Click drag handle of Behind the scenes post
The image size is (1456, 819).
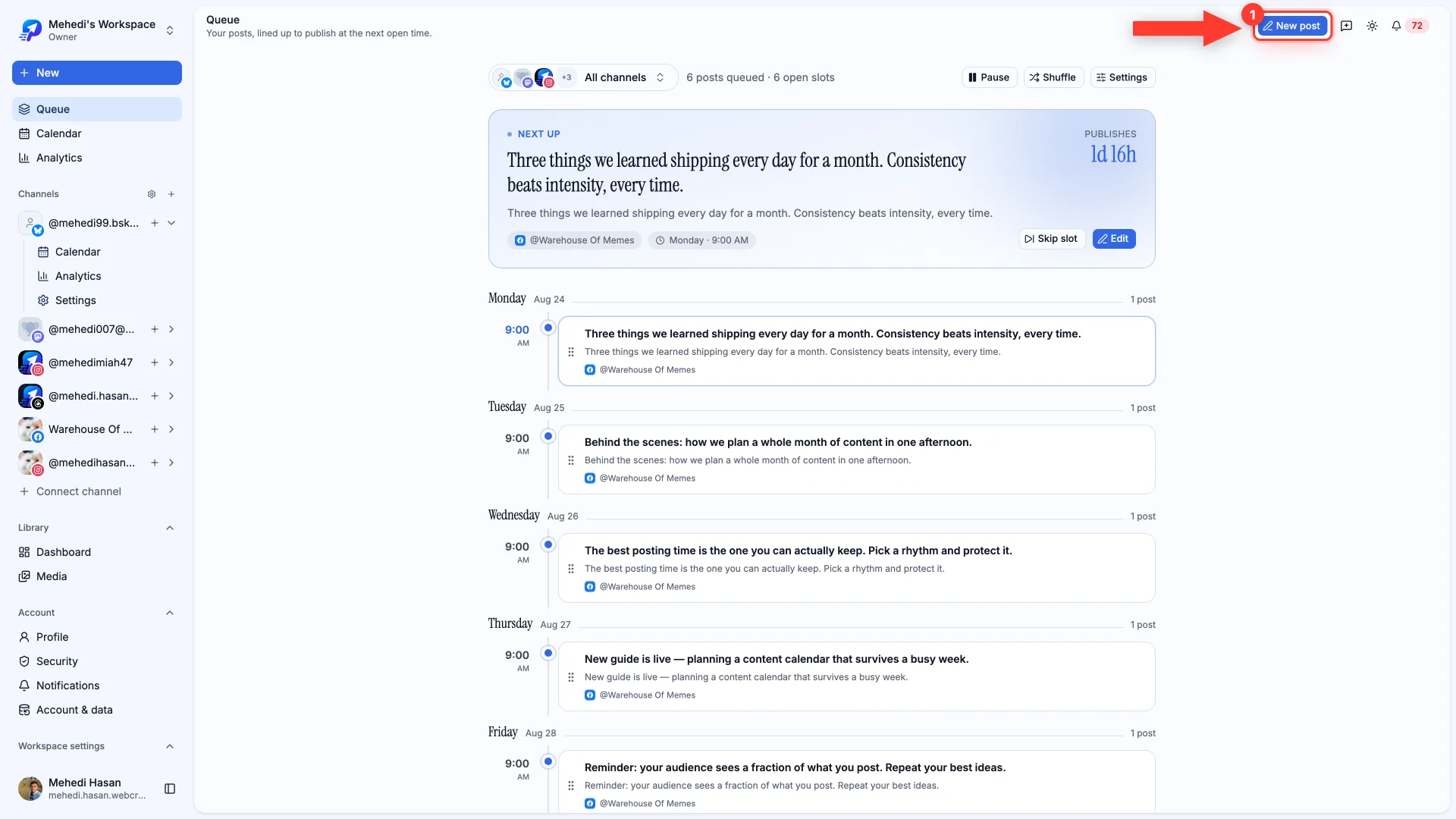571,460
